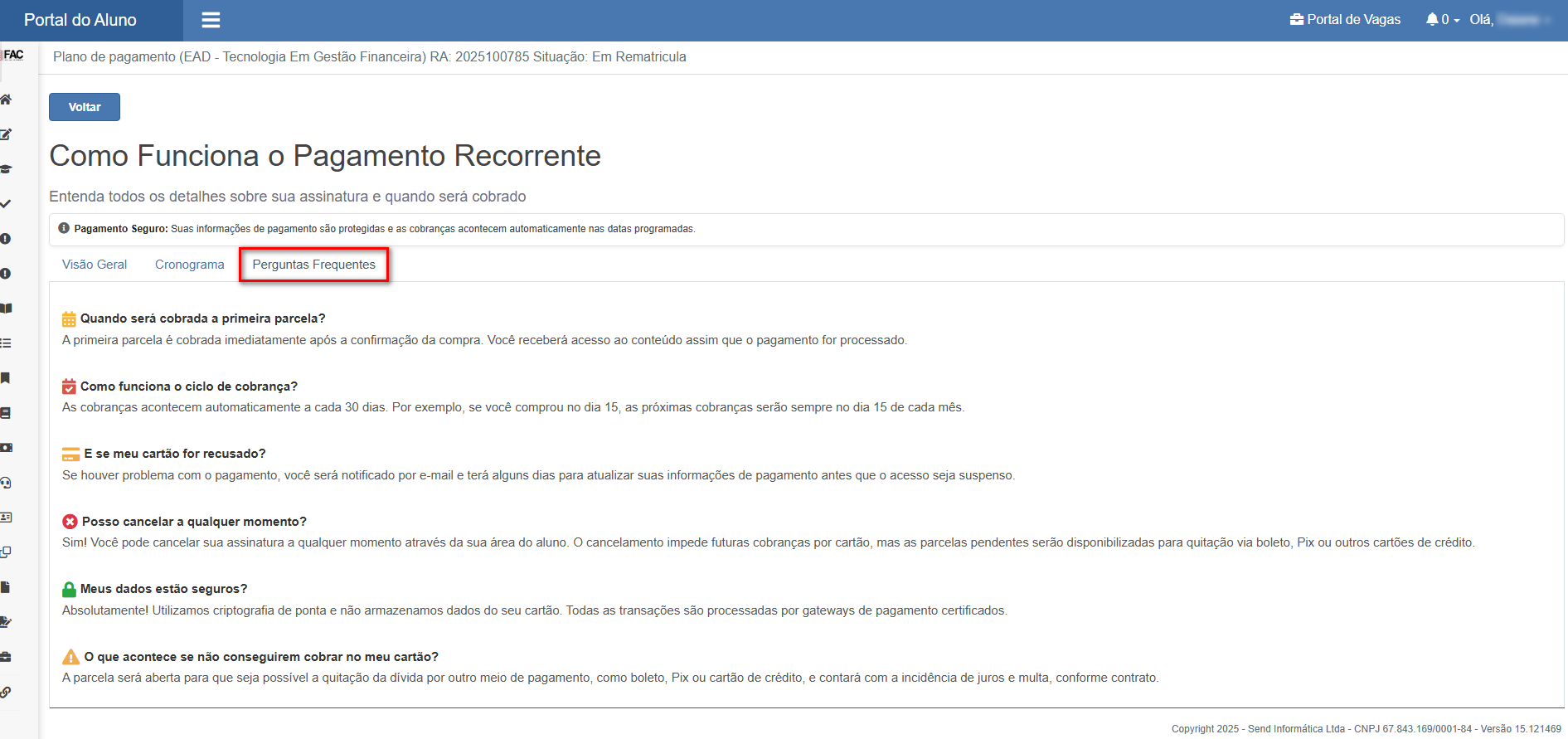The height and width of the screenshot is (739, 1568).
Task: Switch to the Cronograma tab
Action: point(189,265)
